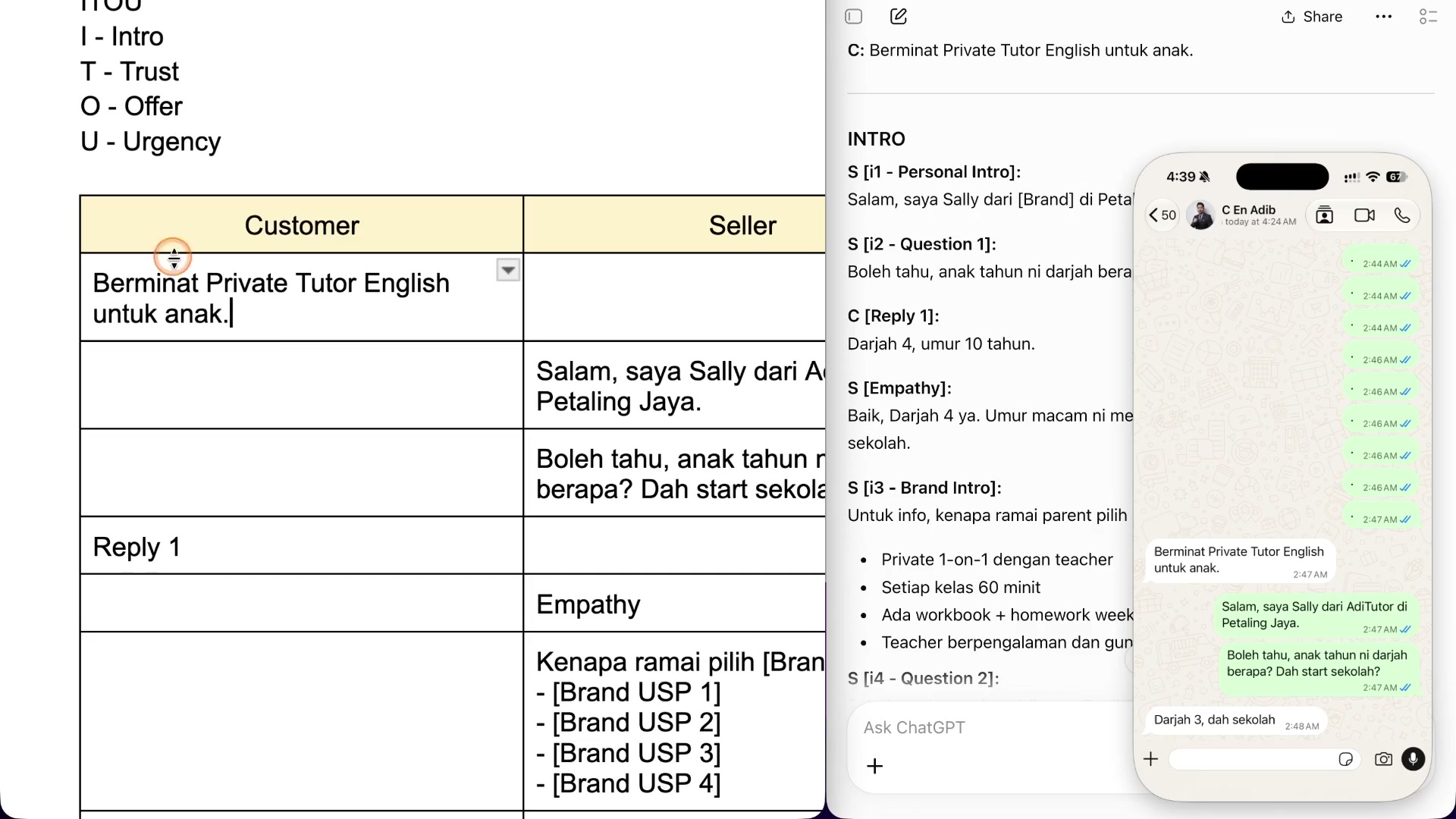Open the dropdown arrow in Customer cell
1456x819 pixels.
(x=508, y=270)
